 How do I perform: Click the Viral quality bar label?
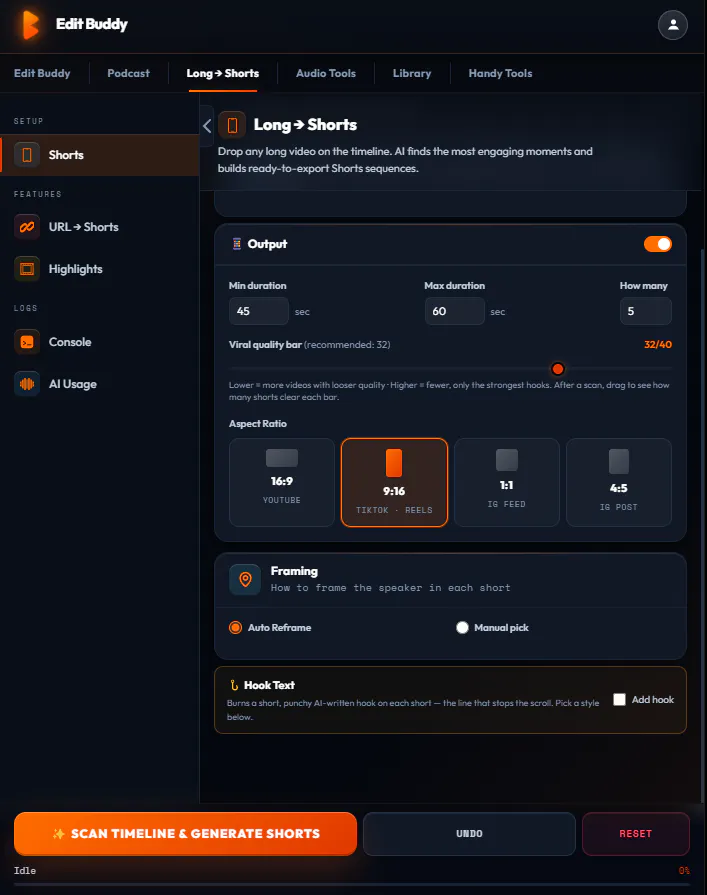coord(265,344)
